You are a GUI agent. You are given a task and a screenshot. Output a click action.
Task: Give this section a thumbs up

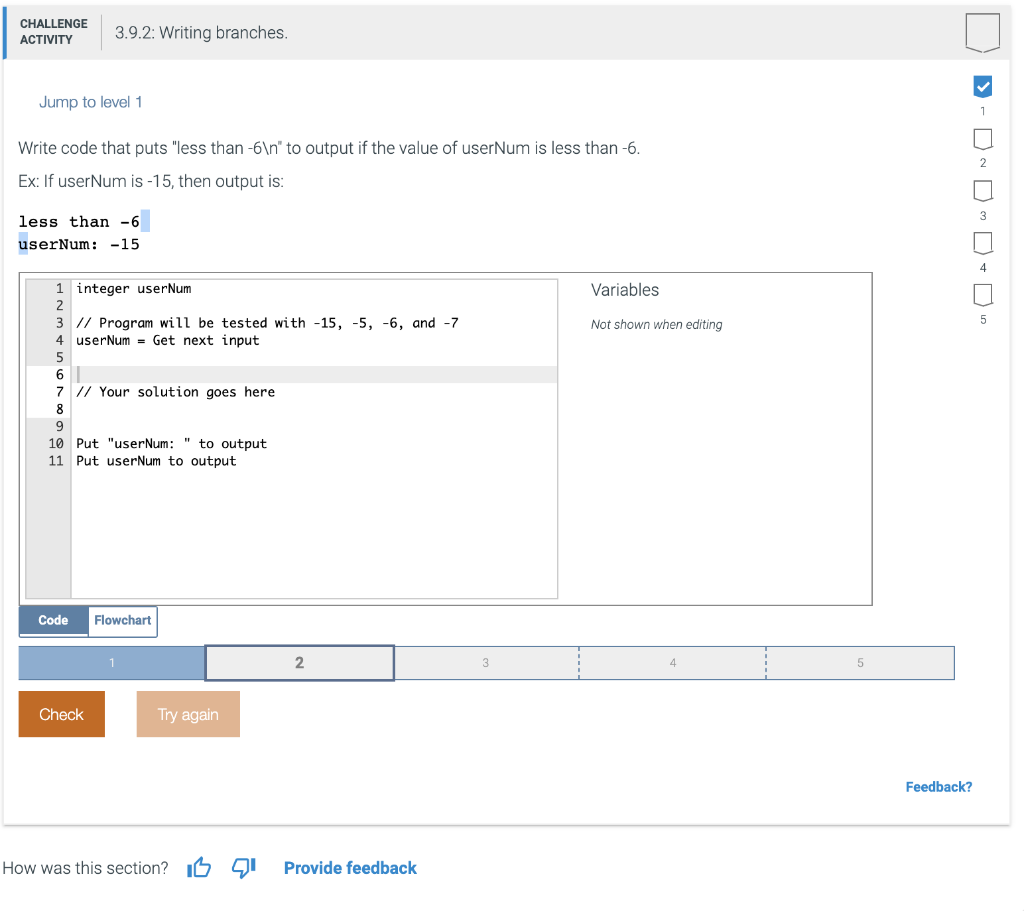(198, 868)
